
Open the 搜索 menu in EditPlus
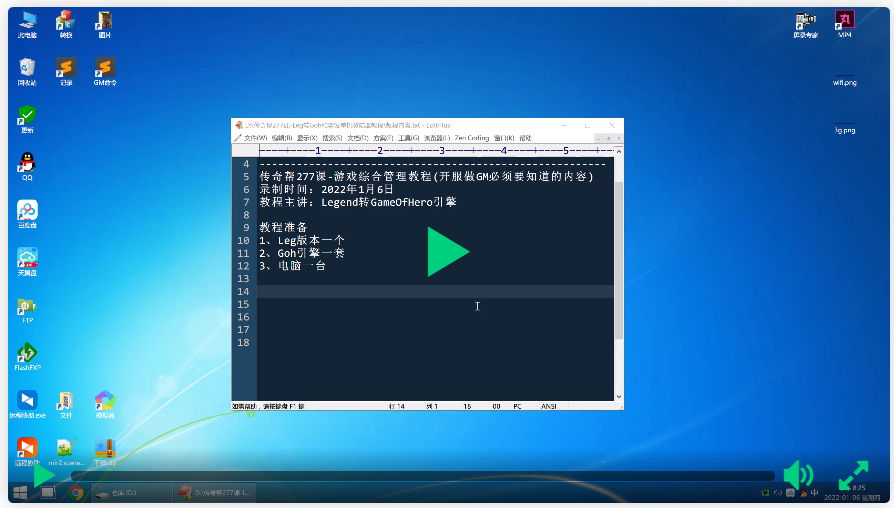332,138
